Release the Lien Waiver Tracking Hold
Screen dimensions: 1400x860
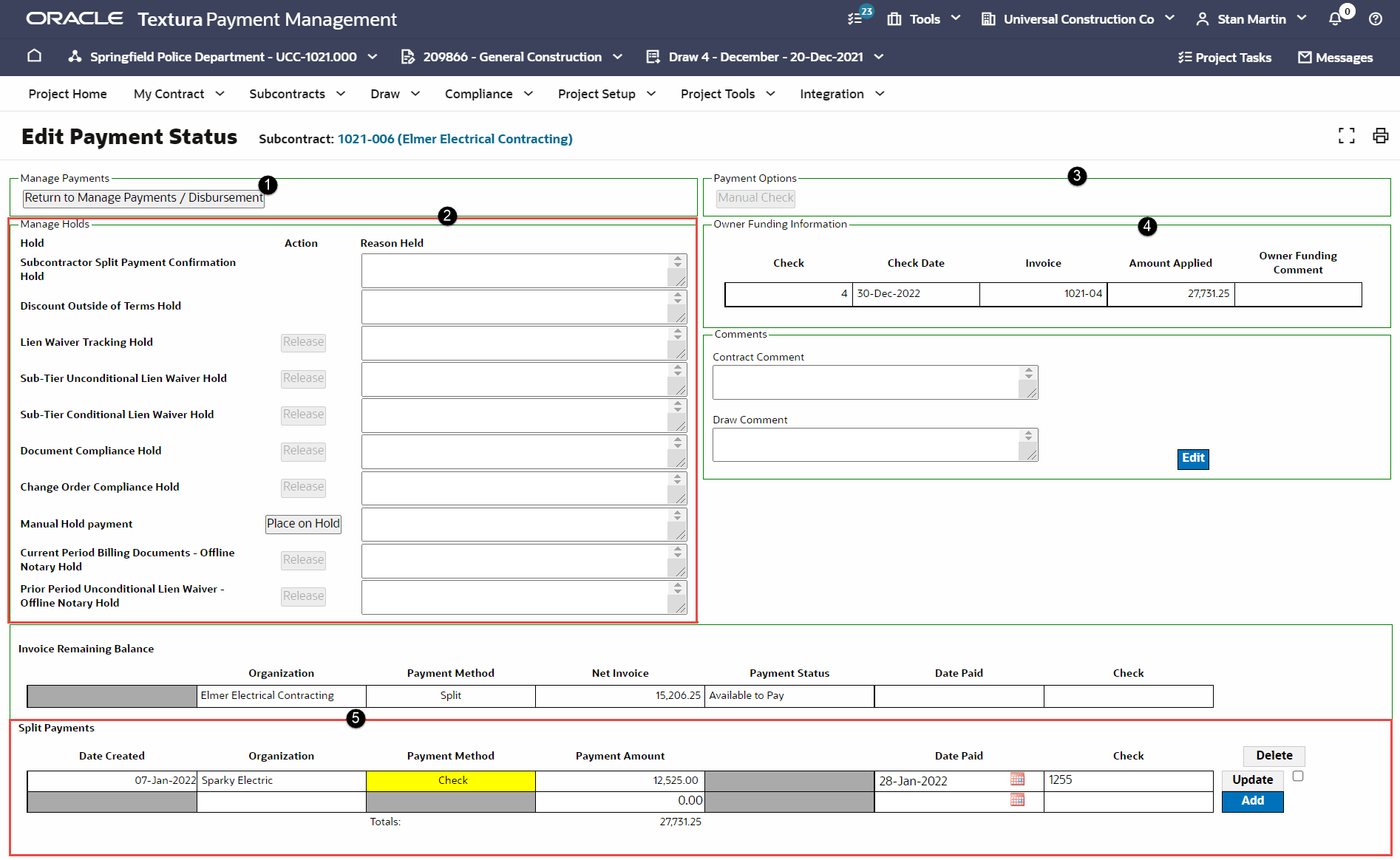[x=303, y=342]
